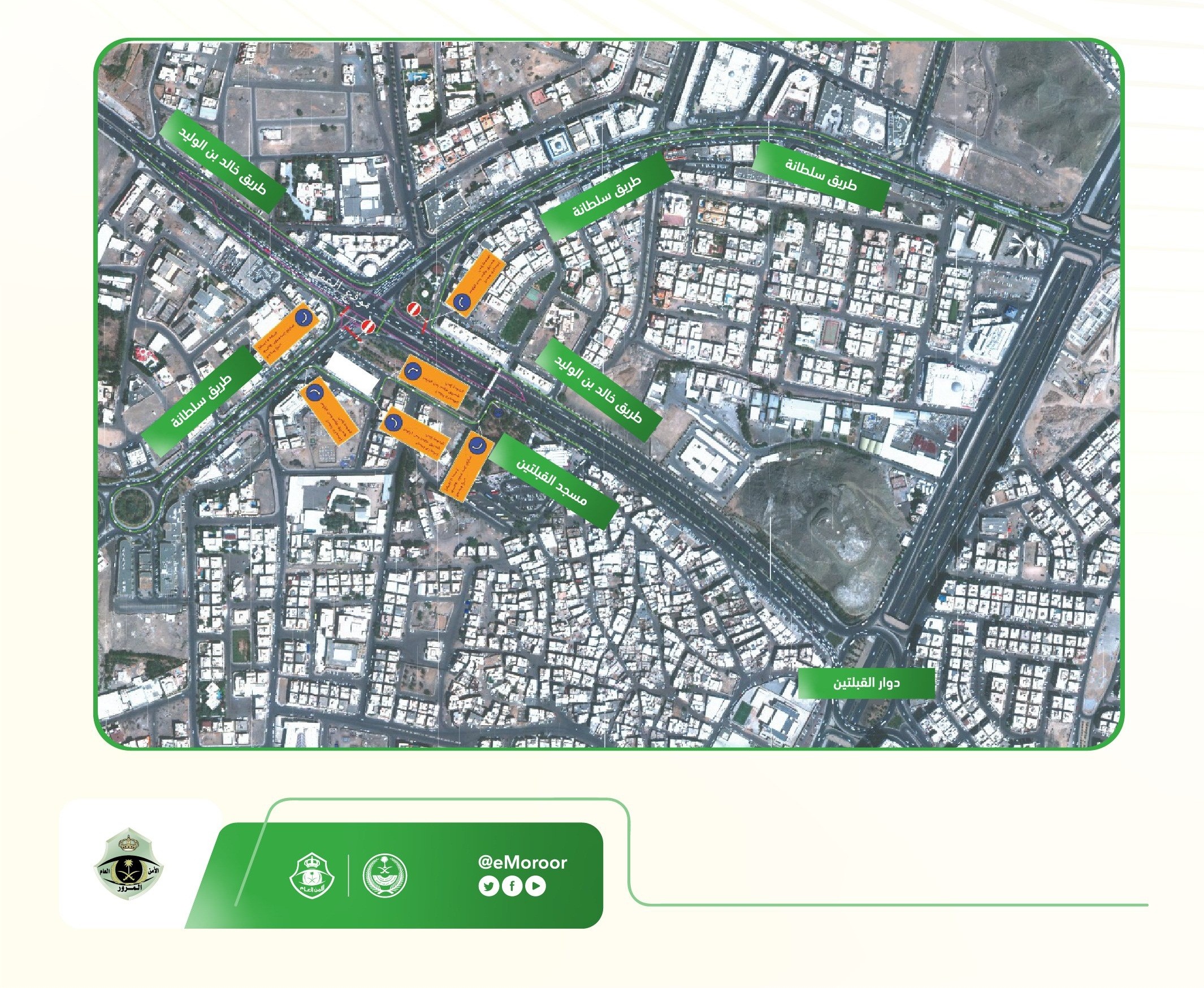Click the no-entry sign beside the garden

pyautogui.click(x=414, y=309)
